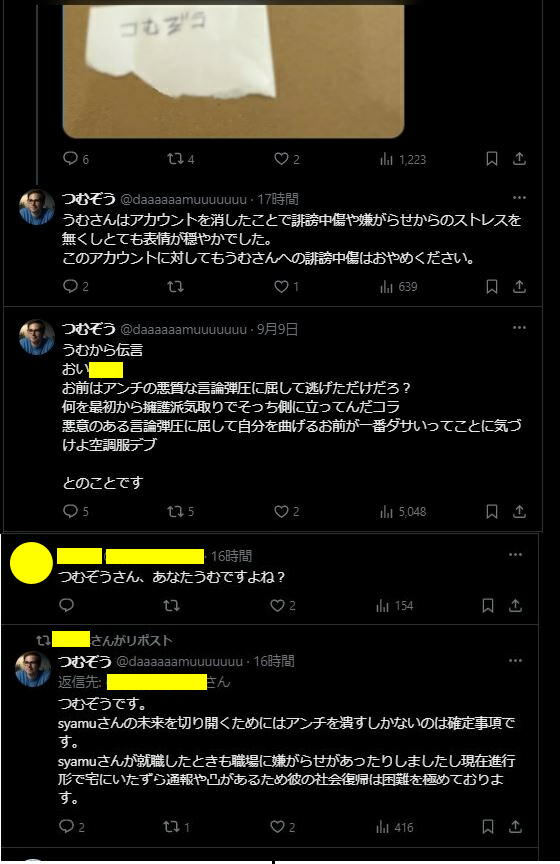
Task: Repost the 9月9日 tweet showing 5 reposts
Action: pyautogui.click(x=180, y=512)
